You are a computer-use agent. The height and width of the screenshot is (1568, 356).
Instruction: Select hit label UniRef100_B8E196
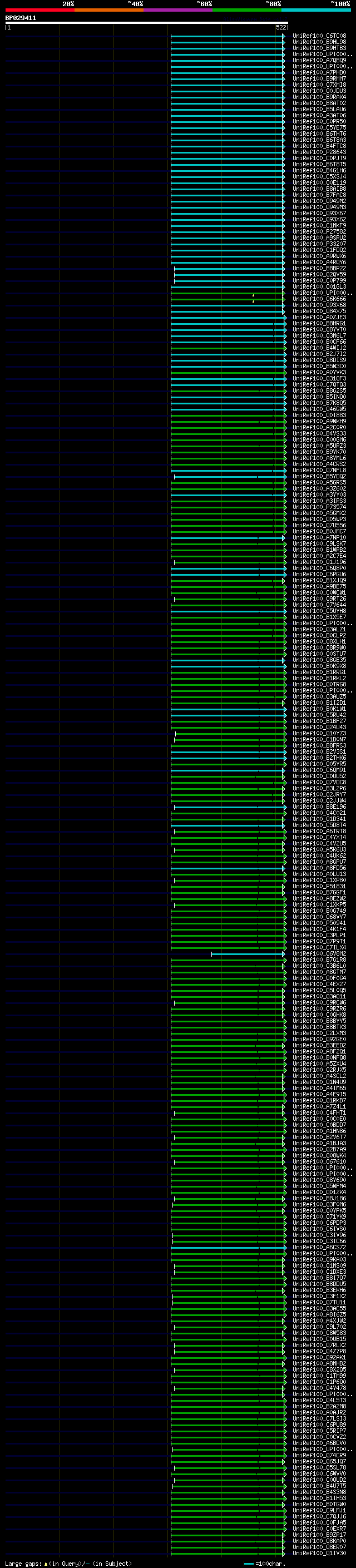[319, 807]
